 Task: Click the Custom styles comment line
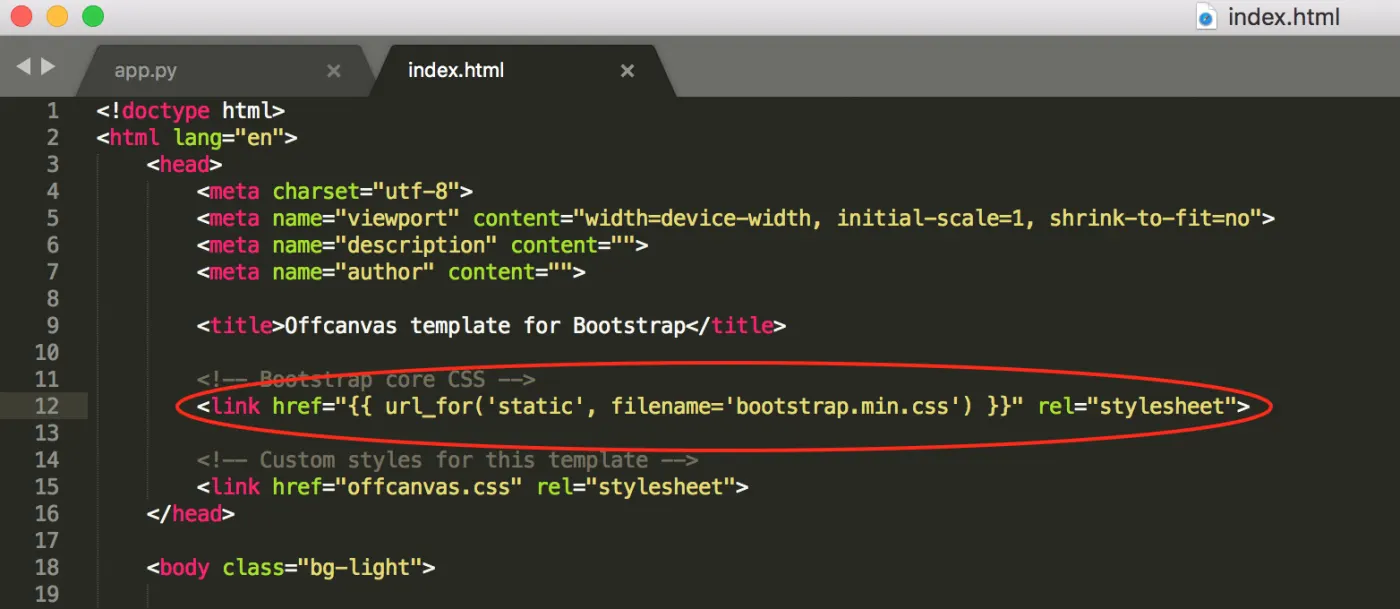[x=447, y=460]
